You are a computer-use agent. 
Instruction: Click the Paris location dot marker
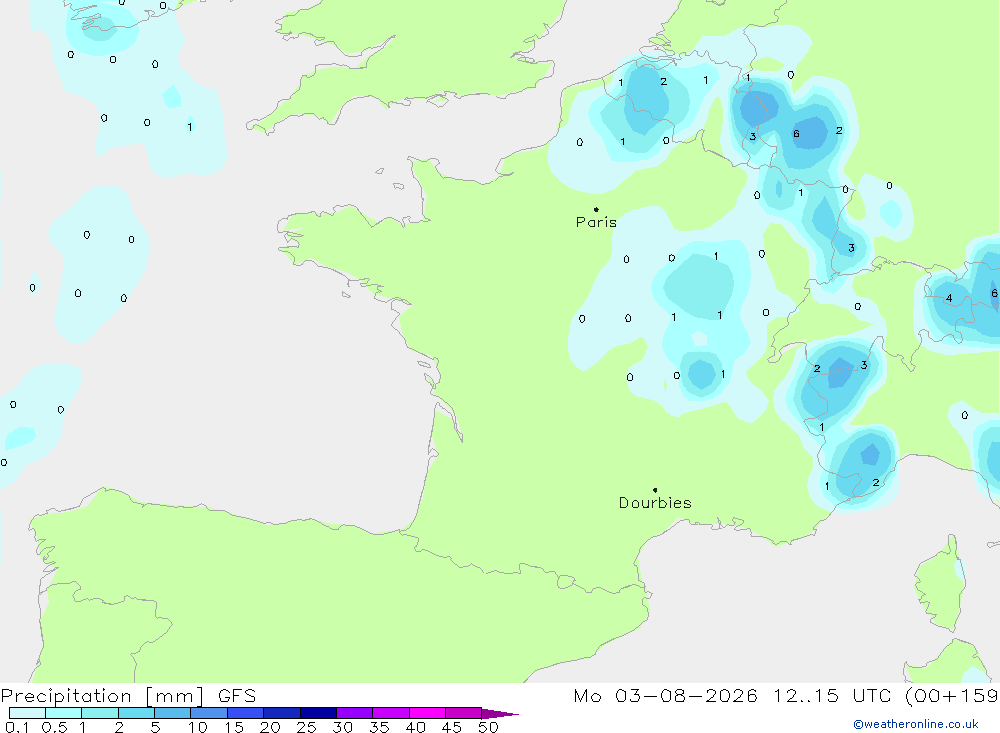596,209
